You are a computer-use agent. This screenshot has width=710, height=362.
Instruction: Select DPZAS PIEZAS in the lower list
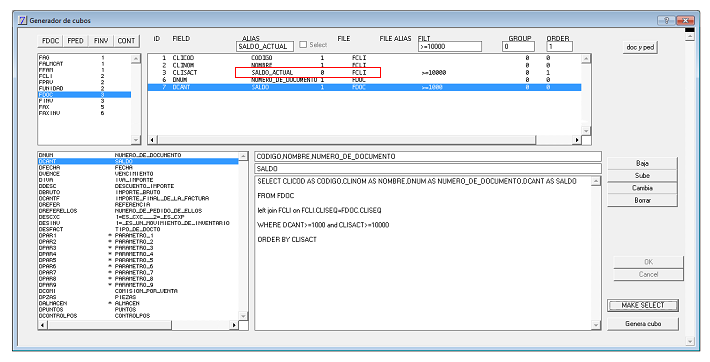click(138, 297)
